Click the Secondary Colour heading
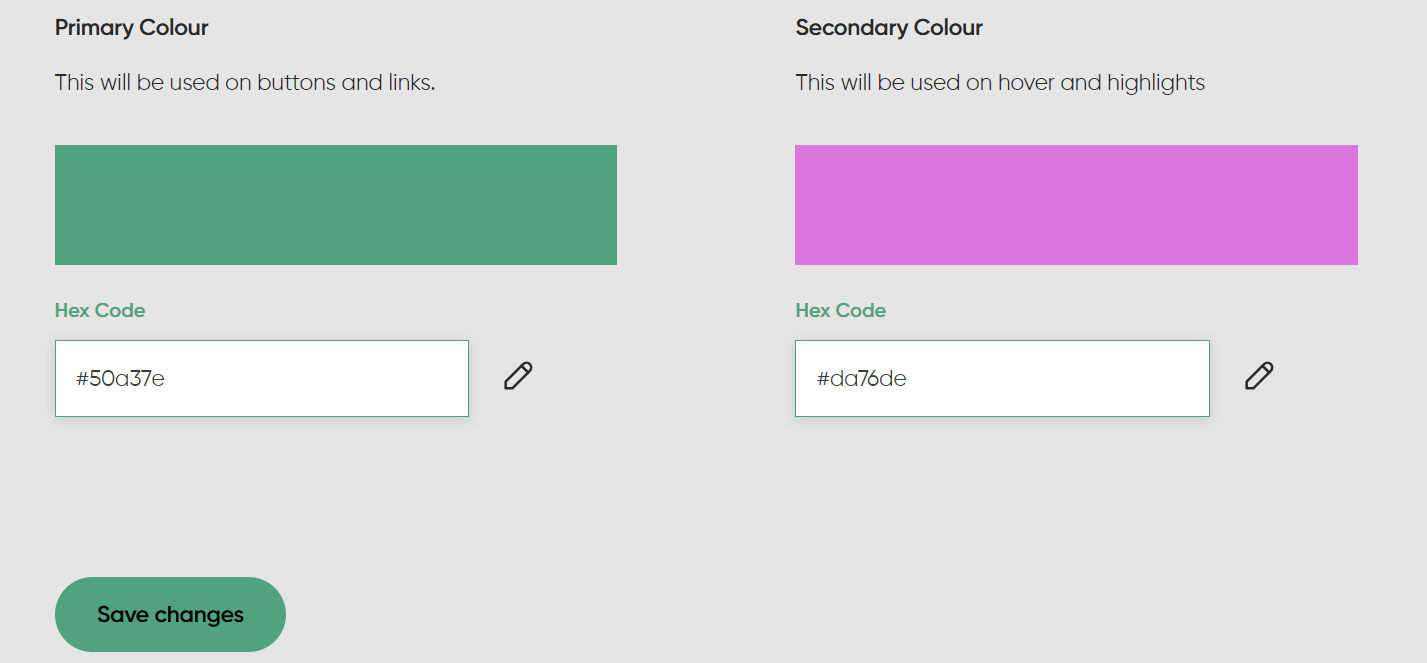The height and width of the screenshot is (663, 1427). [889, 28]
